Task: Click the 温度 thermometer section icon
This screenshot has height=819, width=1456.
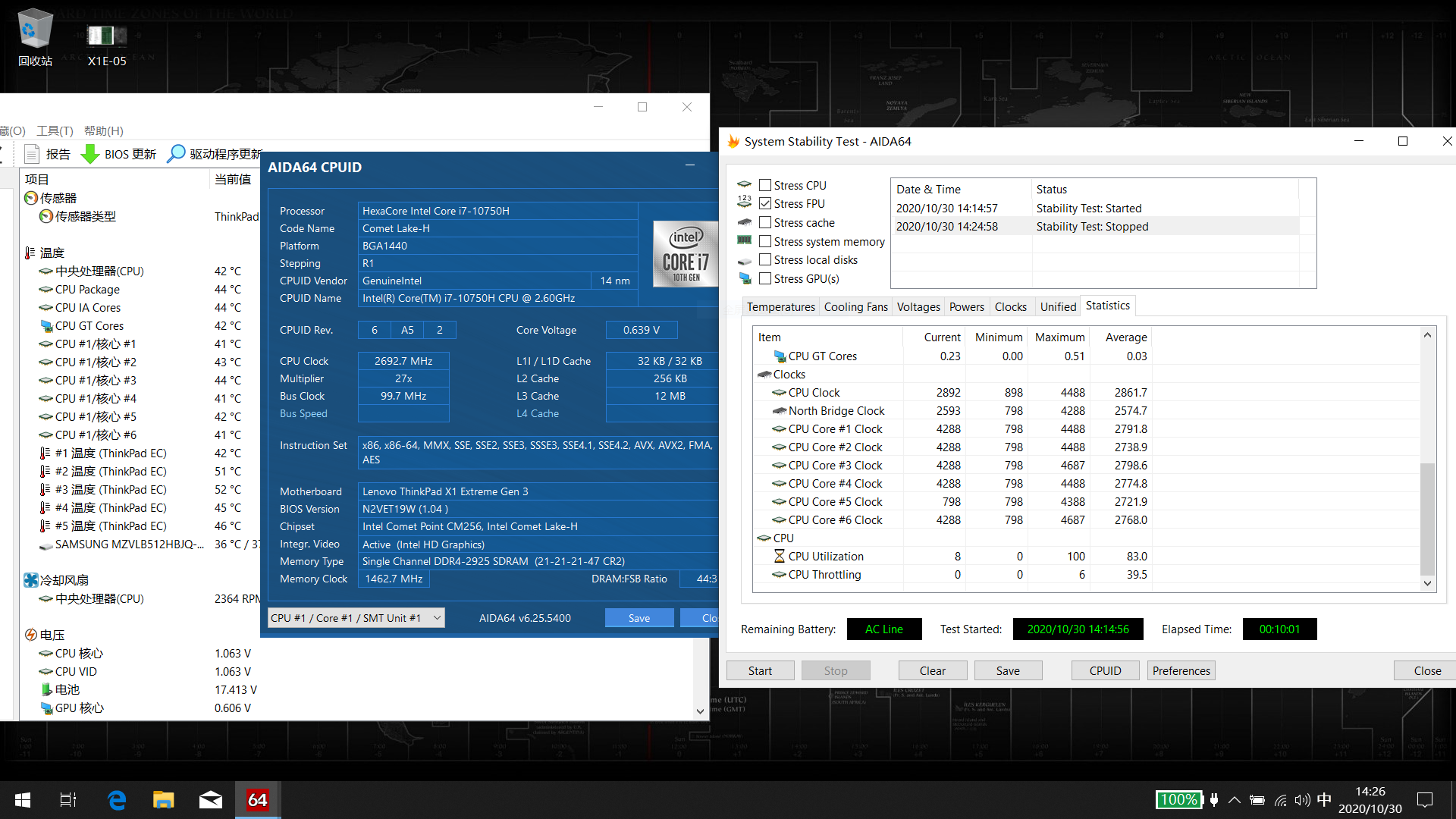Action: point(30,253)
